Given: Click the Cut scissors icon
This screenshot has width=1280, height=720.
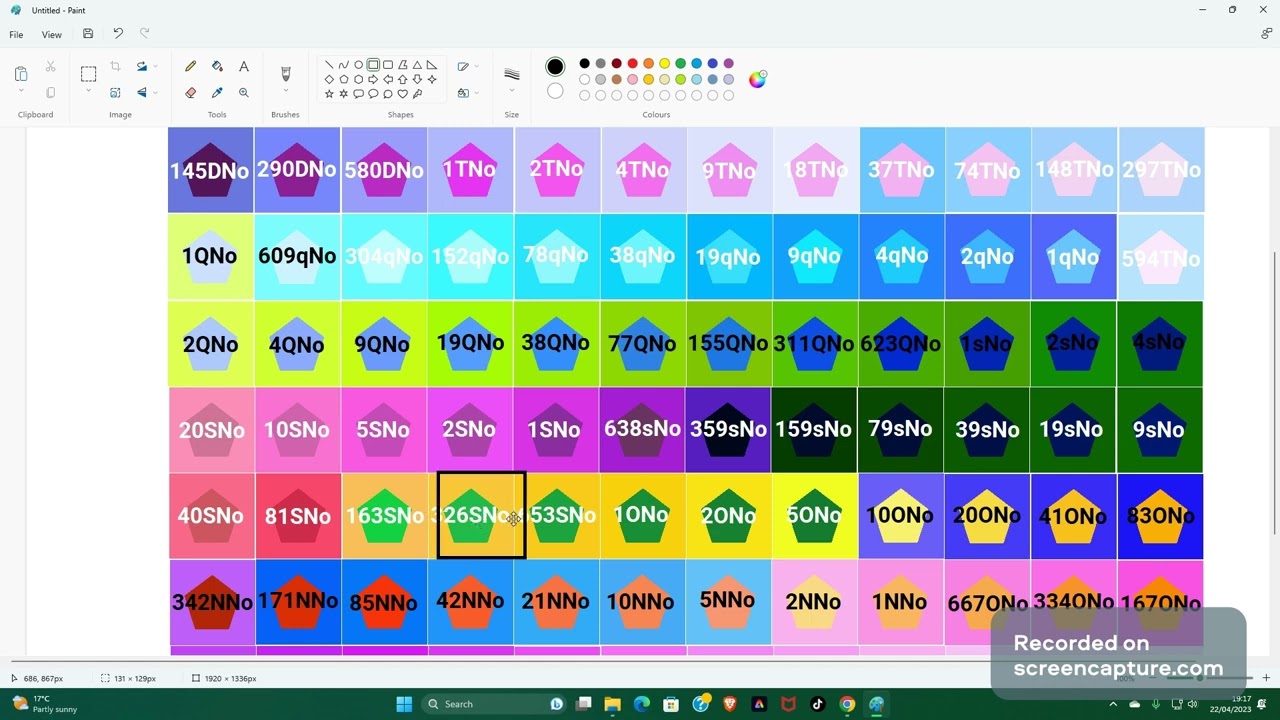Looking at the screenshot, I should (x=50, y=67).
